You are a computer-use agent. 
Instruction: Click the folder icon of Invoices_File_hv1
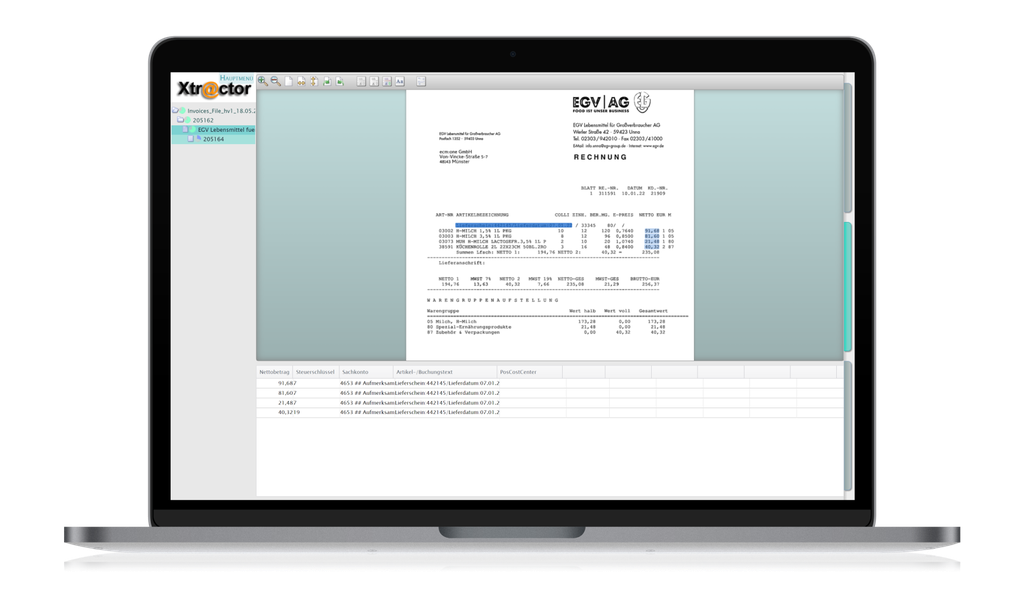176,110
